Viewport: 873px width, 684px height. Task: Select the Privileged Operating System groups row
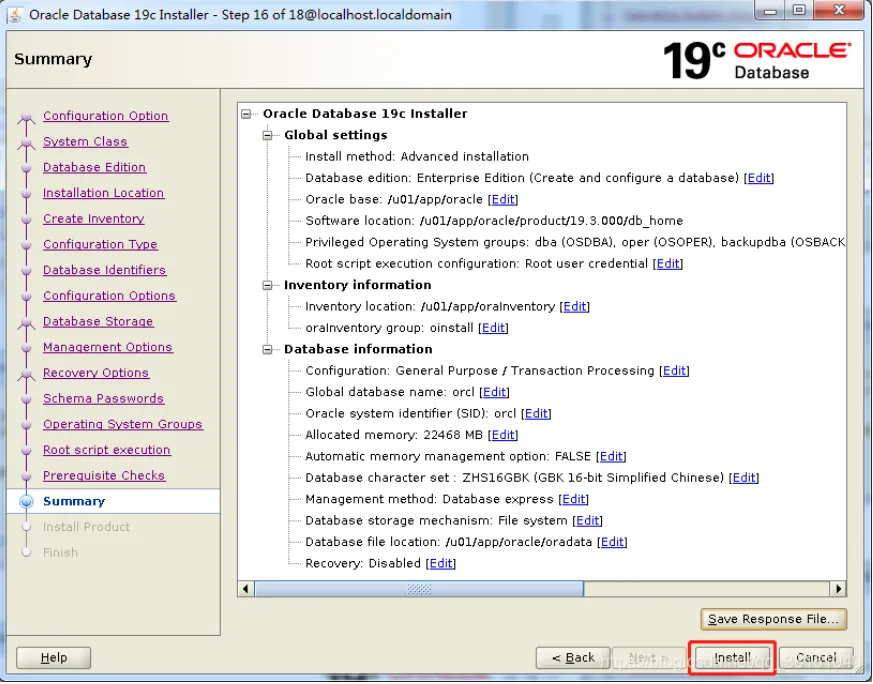(575, 242)
